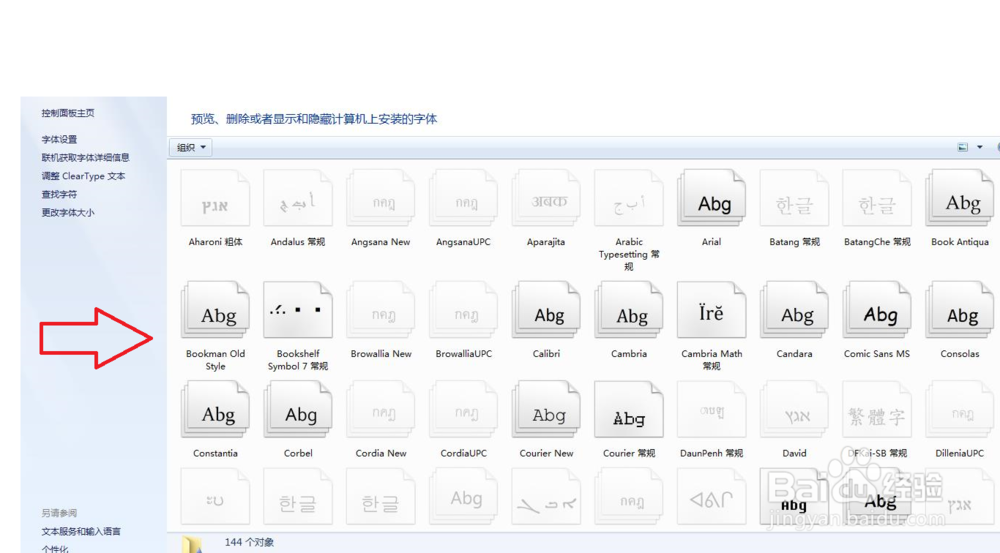The height and width of the screenshot is (553, 1000).
Task: Open 控制面板主页 link
Action: 68,113
